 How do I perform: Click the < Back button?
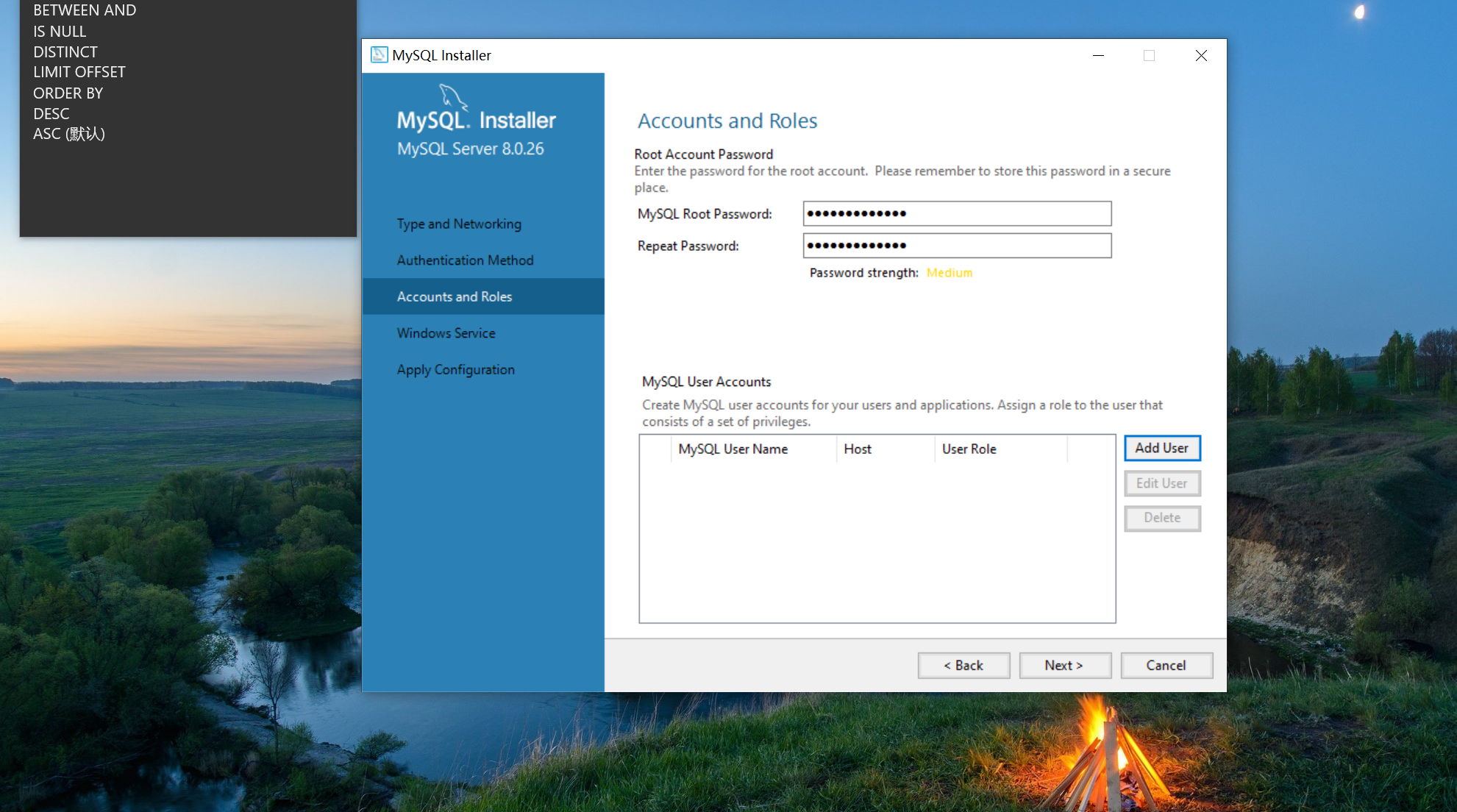(x=963, y=666)
